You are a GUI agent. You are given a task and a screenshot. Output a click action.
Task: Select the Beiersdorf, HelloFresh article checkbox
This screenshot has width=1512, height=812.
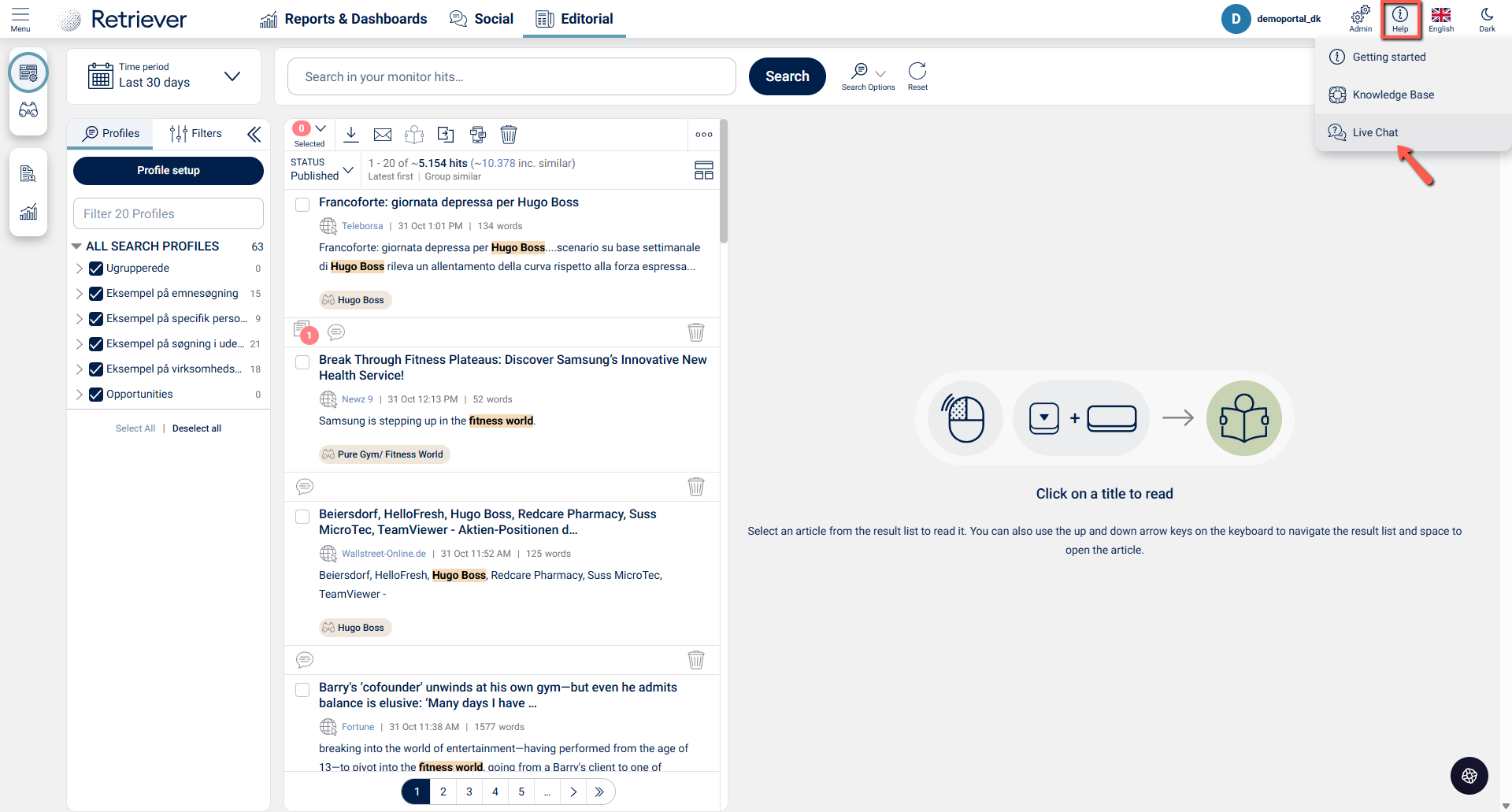tap(302, 517)
